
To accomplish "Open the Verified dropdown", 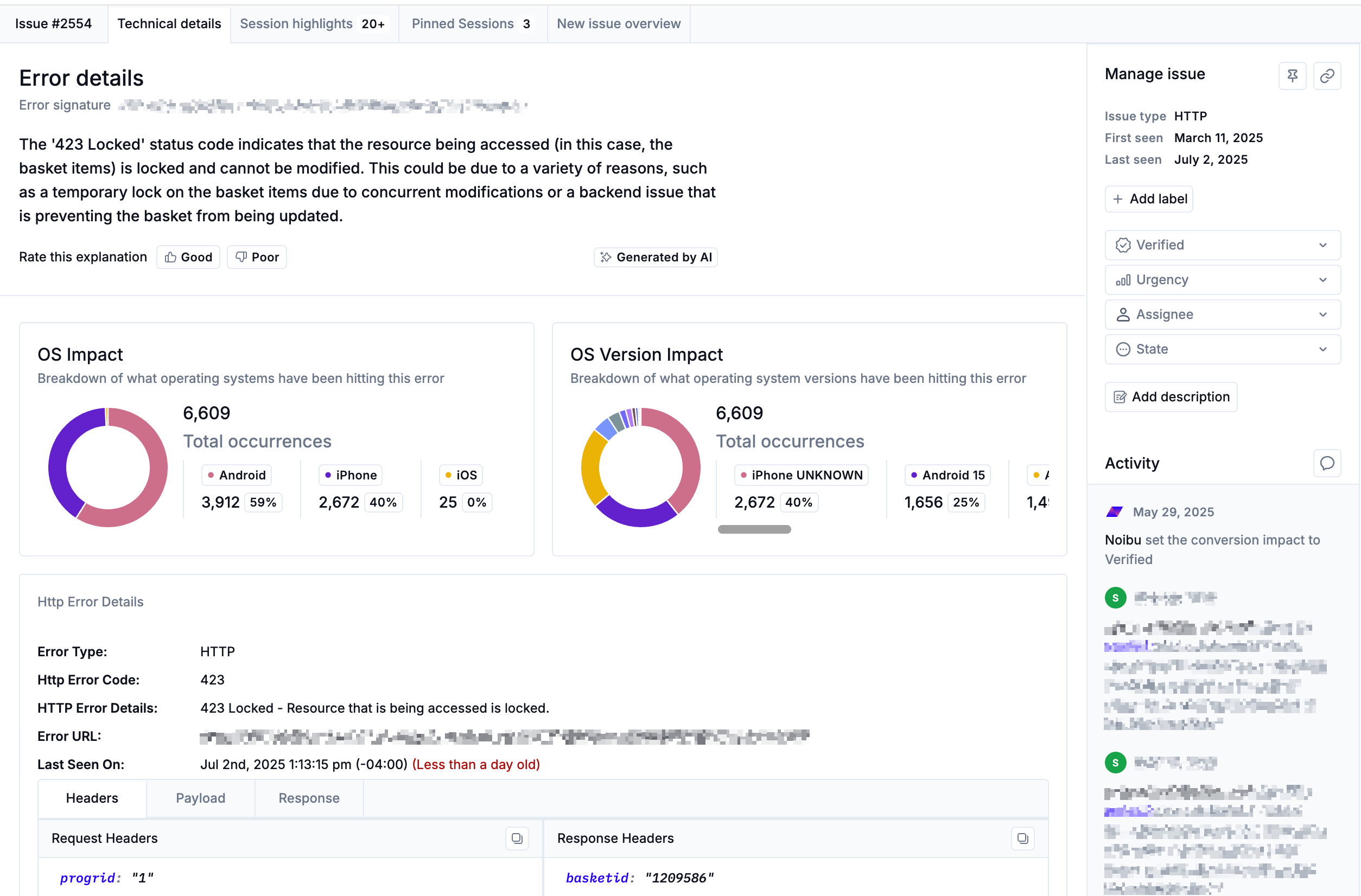I will click(1222, 245).
